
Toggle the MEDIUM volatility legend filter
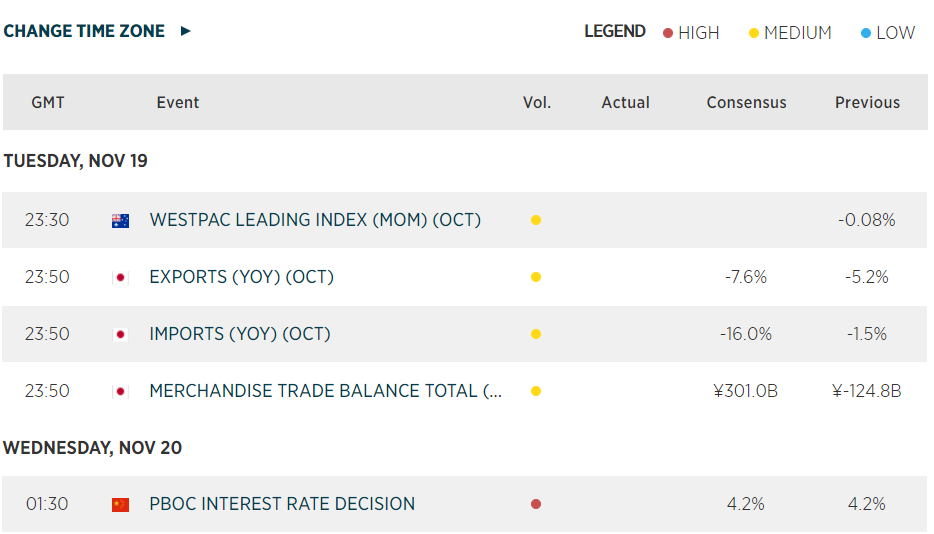(790, 33)
